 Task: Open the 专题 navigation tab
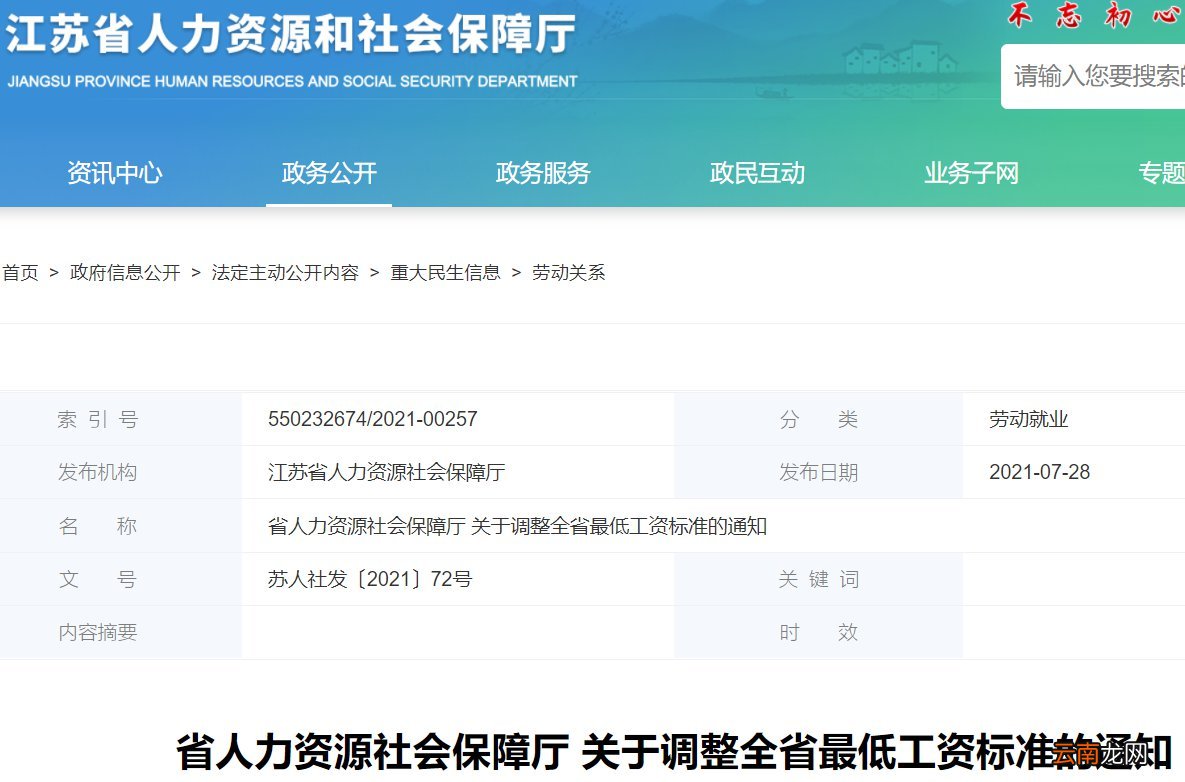pyautogui.click(x=1162, y=173)
